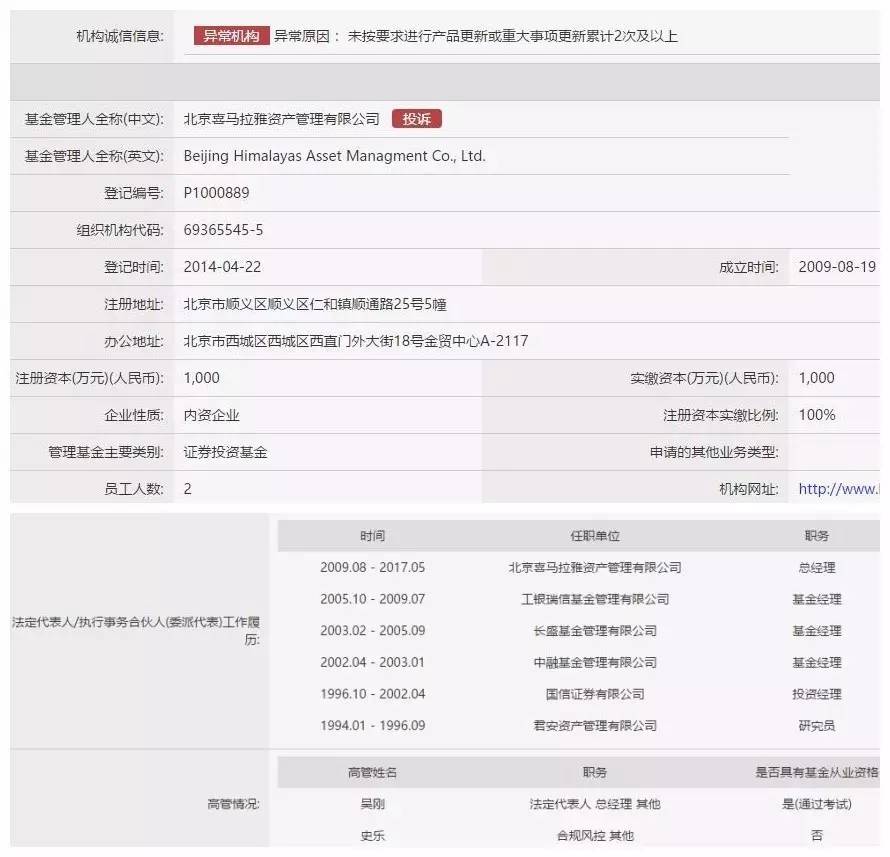Click the 职务 header in executives table
Image resolution: width=890 pixels, height=857 pixels.
coord(595,772)
